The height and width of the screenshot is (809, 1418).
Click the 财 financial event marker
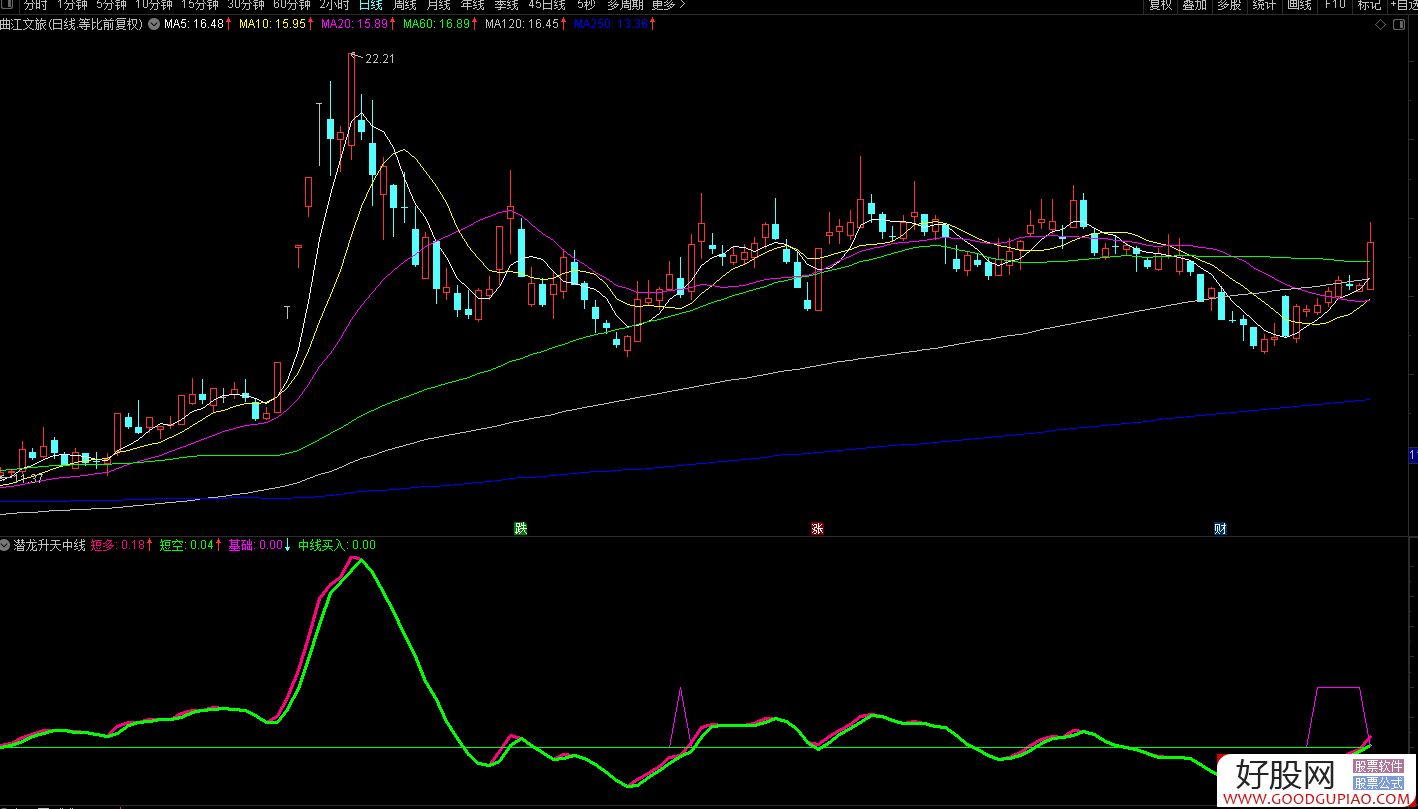click(x=1220, y=529)
